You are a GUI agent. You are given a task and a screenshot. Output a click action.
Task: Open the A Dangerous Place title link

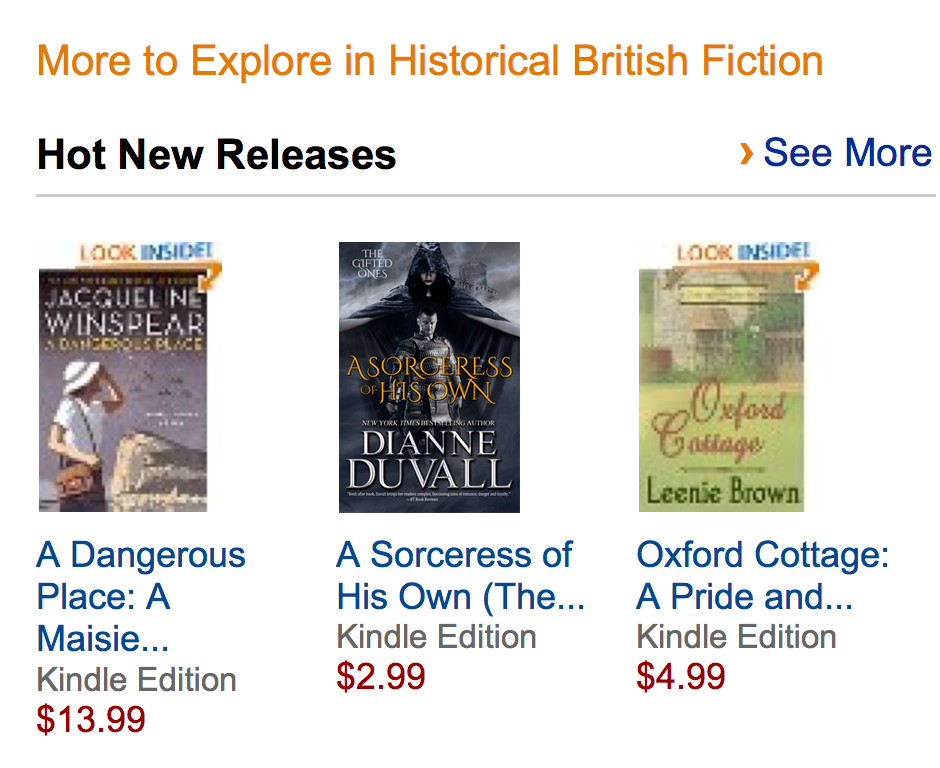point(140,596)
